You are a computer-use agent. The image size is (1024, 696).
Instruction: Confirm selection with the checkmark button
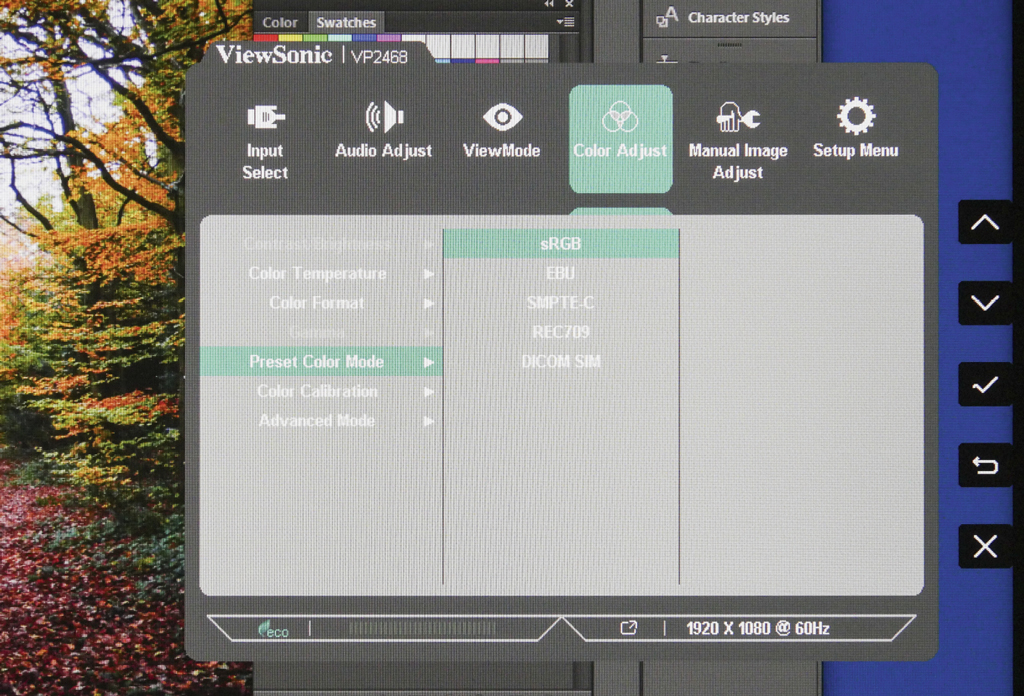pyautogui.click(x=985, y=385)
